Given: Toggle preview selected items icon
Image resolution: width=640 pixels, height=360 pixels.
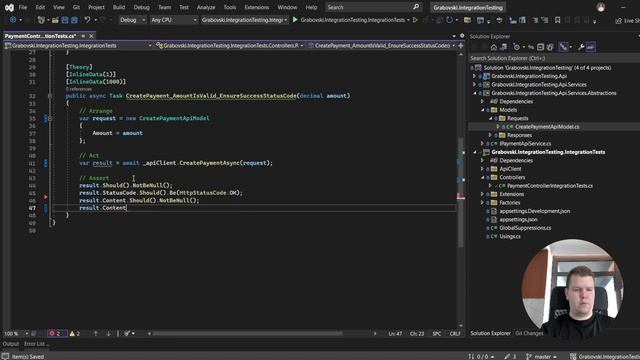Looking at the screenshot, I should pos(591,47).
